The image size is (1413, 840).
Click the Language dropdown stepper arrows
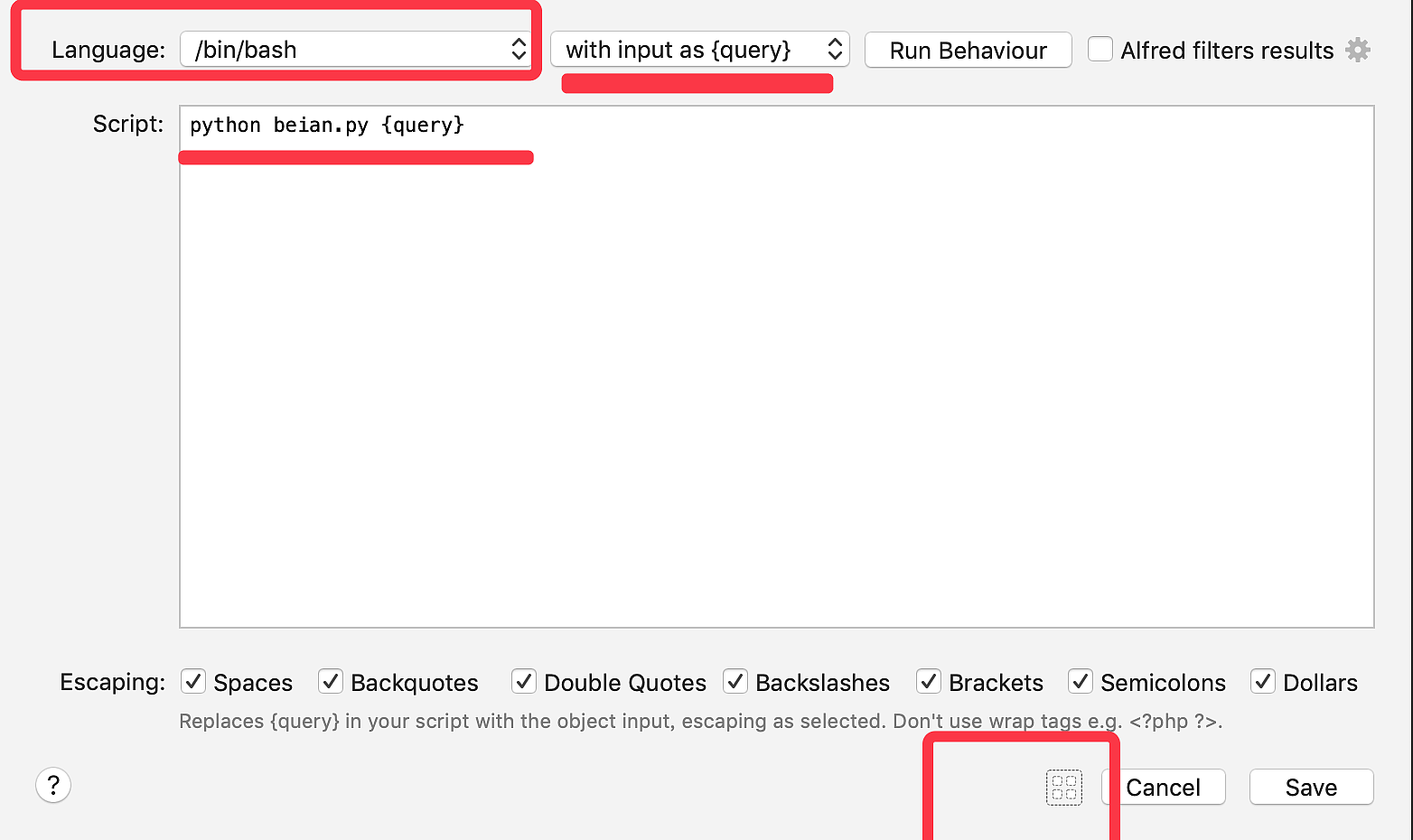click(x=519, y=50)
